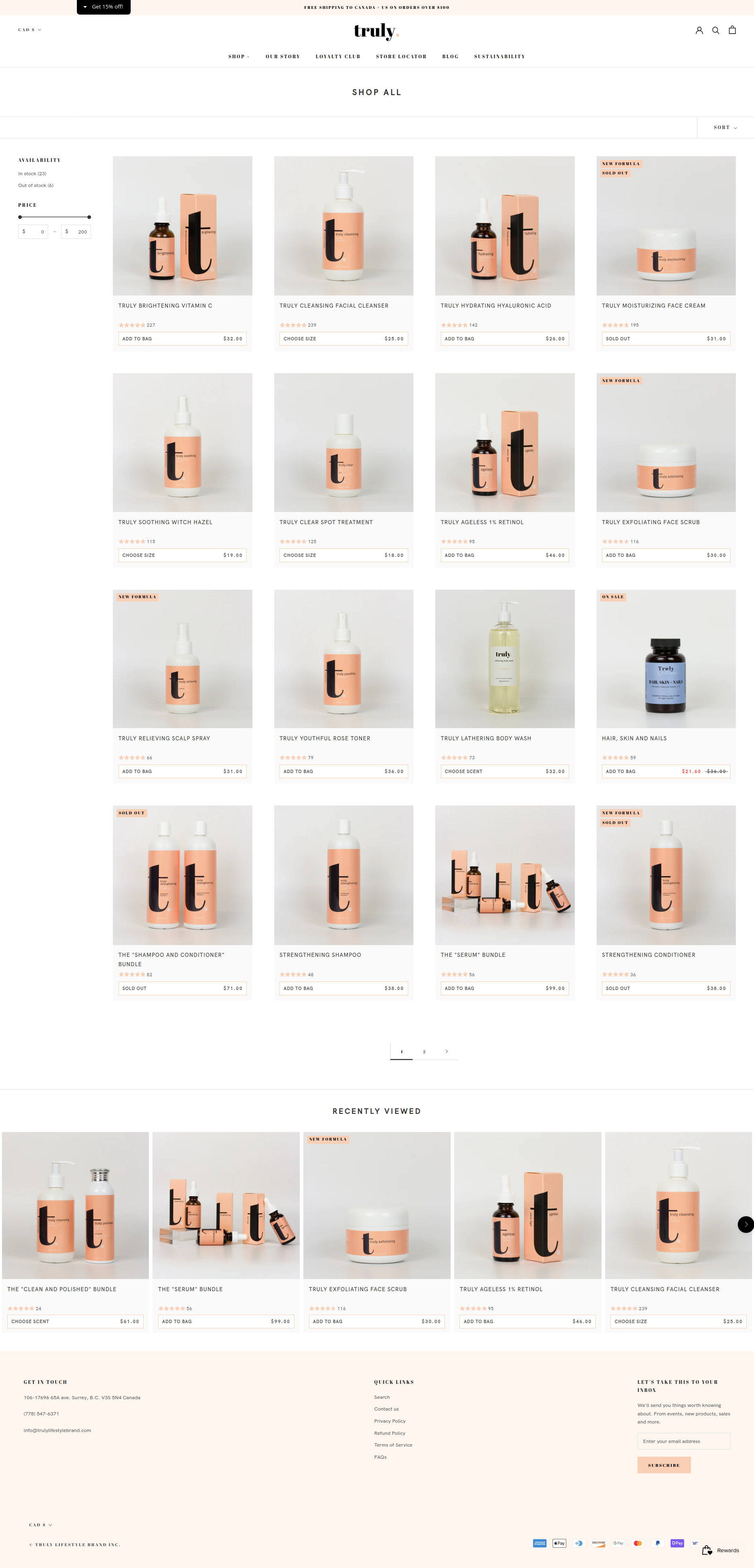Click the email address input field

tap(683, 1441)
